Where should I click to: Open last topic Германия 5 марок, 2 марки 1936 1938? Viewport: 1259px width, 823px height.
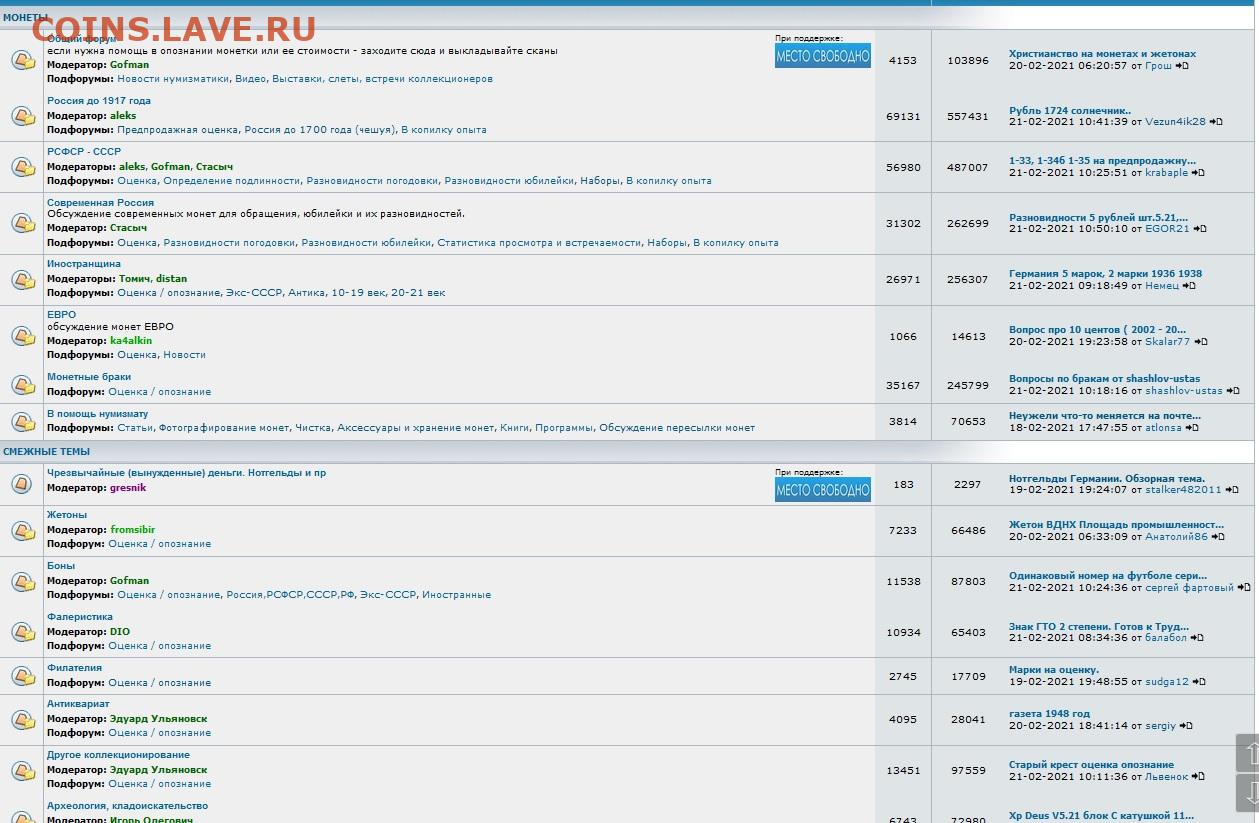click(1105, 274)
